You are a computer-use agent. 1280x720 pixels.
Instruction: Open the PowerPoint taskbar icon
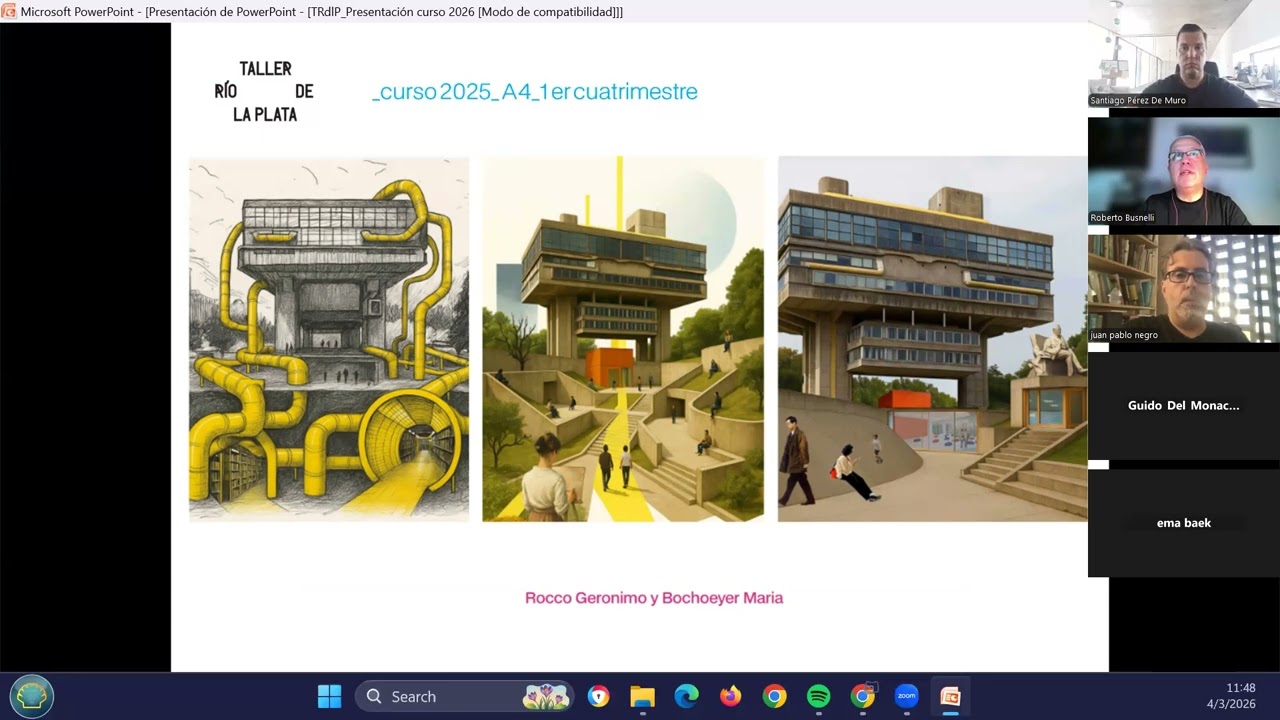[950, 696]
